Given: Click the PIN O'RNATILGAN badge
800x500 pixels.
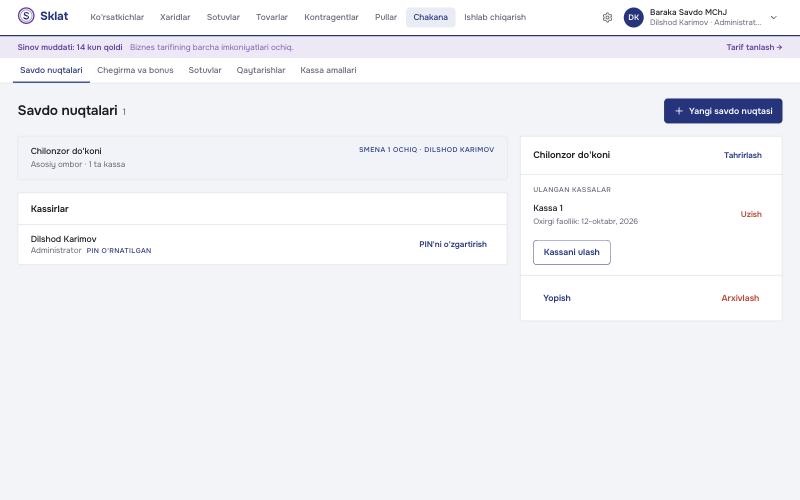Looking at the screenshot, I should 119,251.
